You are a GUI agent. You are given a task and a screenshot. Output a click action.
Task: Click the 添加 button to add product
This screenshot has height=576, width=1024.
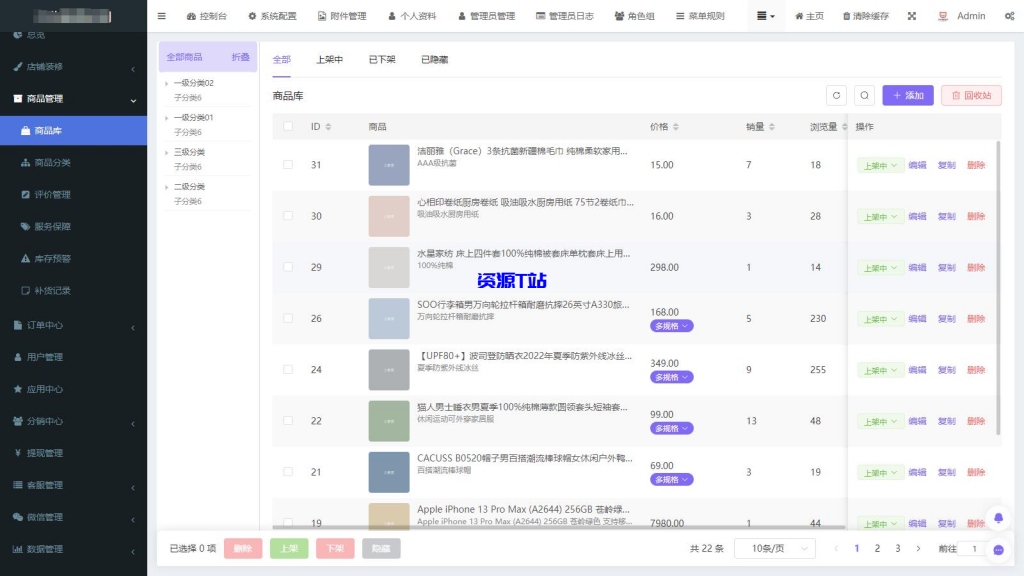[x=910, y=94]
